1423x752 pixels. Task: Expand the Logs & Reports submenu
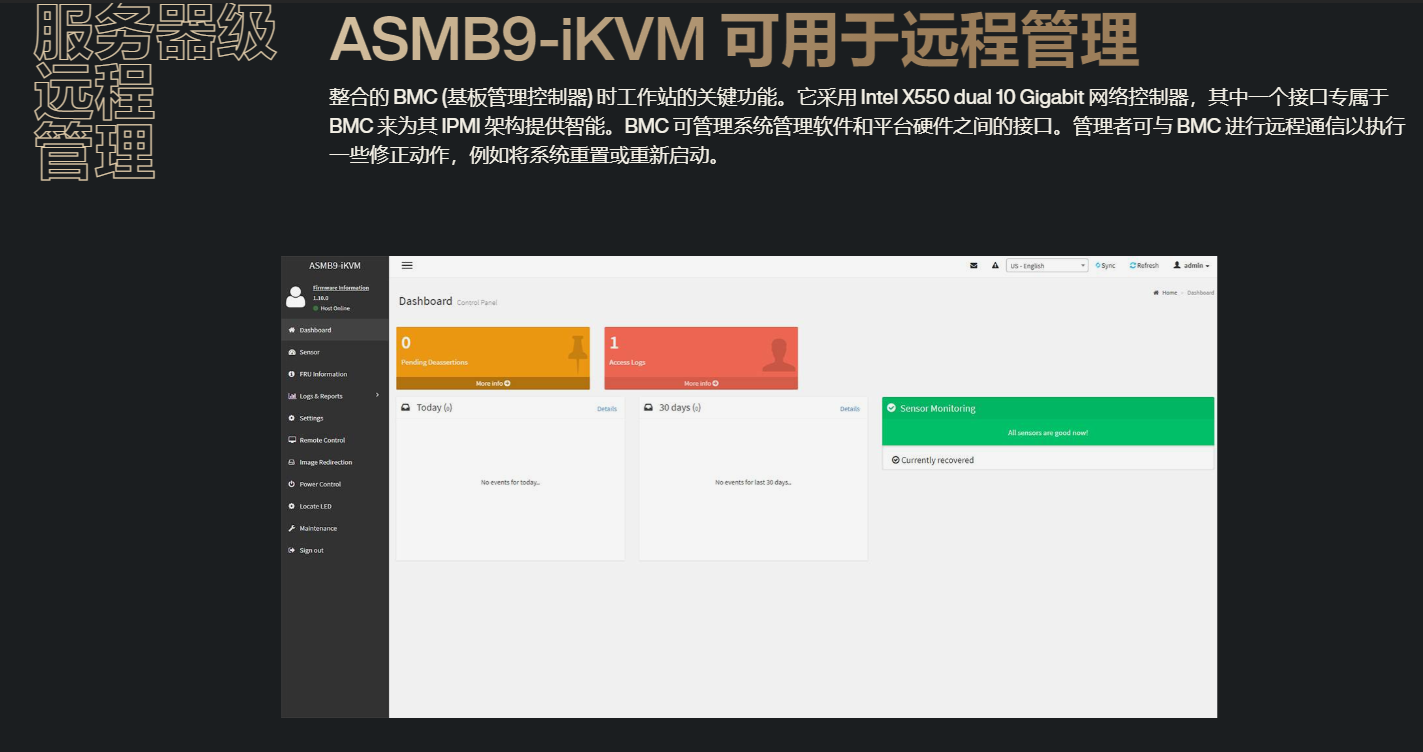pyautogui.click(x=332, y=396)
